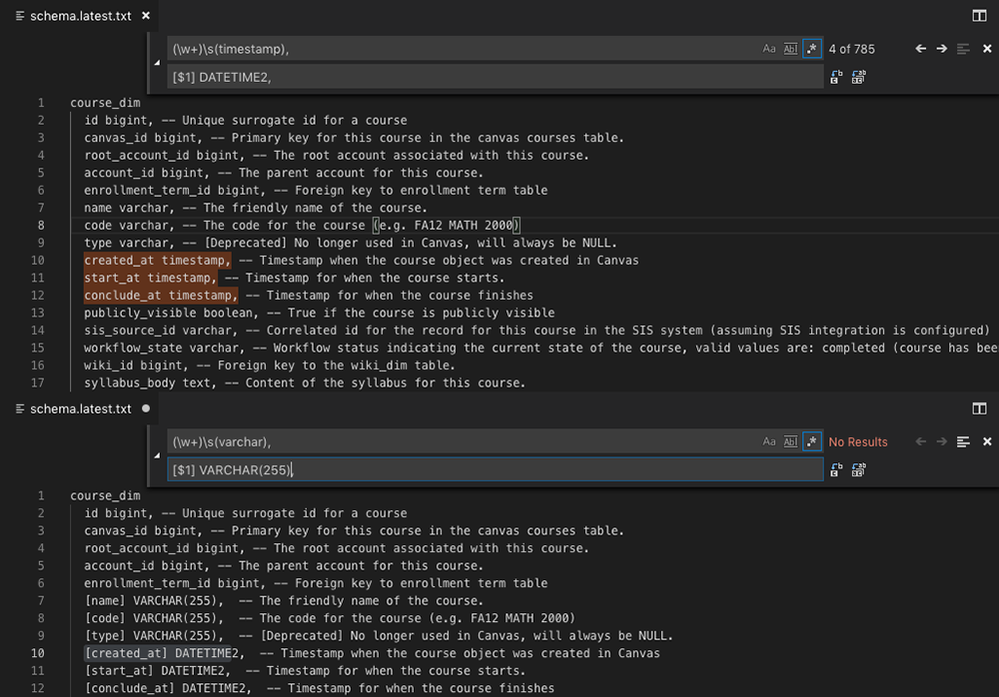Open Split Editor icon above the top editor
999x697 pixels.
979,15
